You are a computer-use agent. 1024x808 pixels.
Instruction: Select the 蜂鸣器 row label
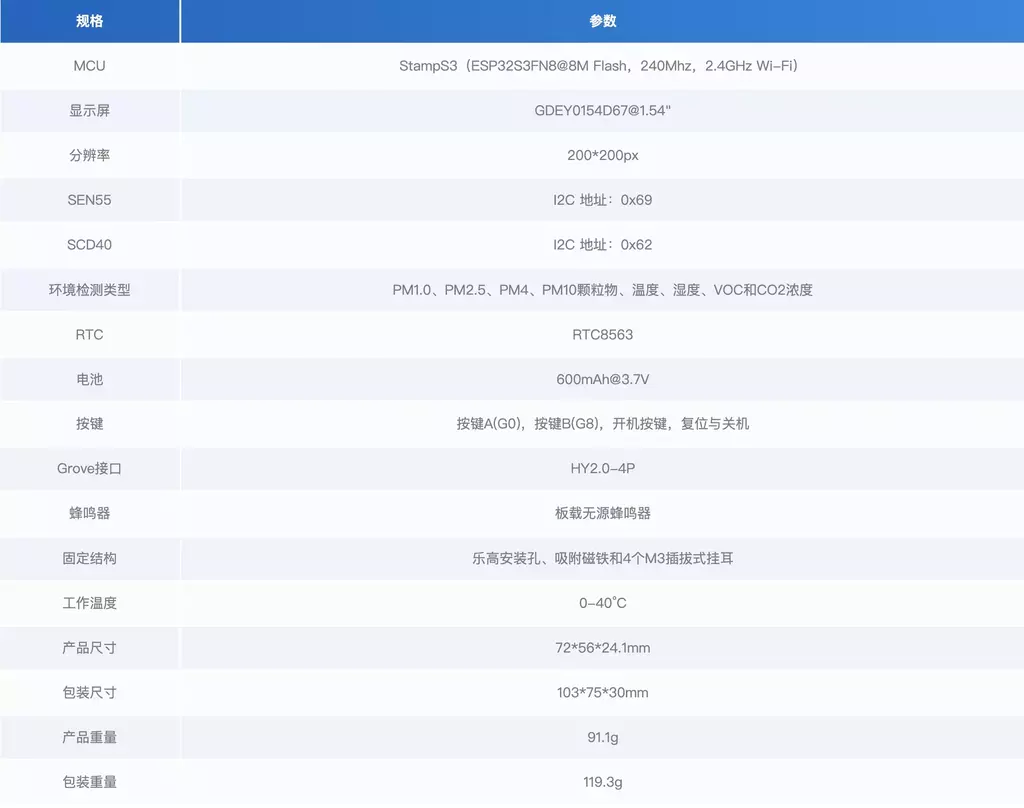click(x=89, y=513)
